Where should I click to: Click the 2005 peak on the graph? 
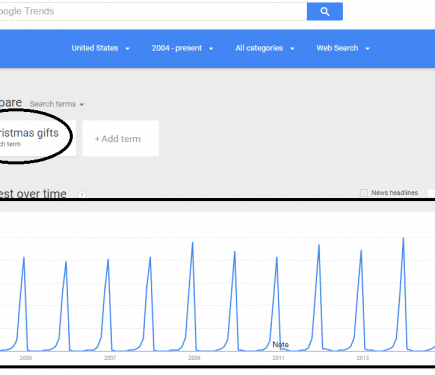point(24,258)
